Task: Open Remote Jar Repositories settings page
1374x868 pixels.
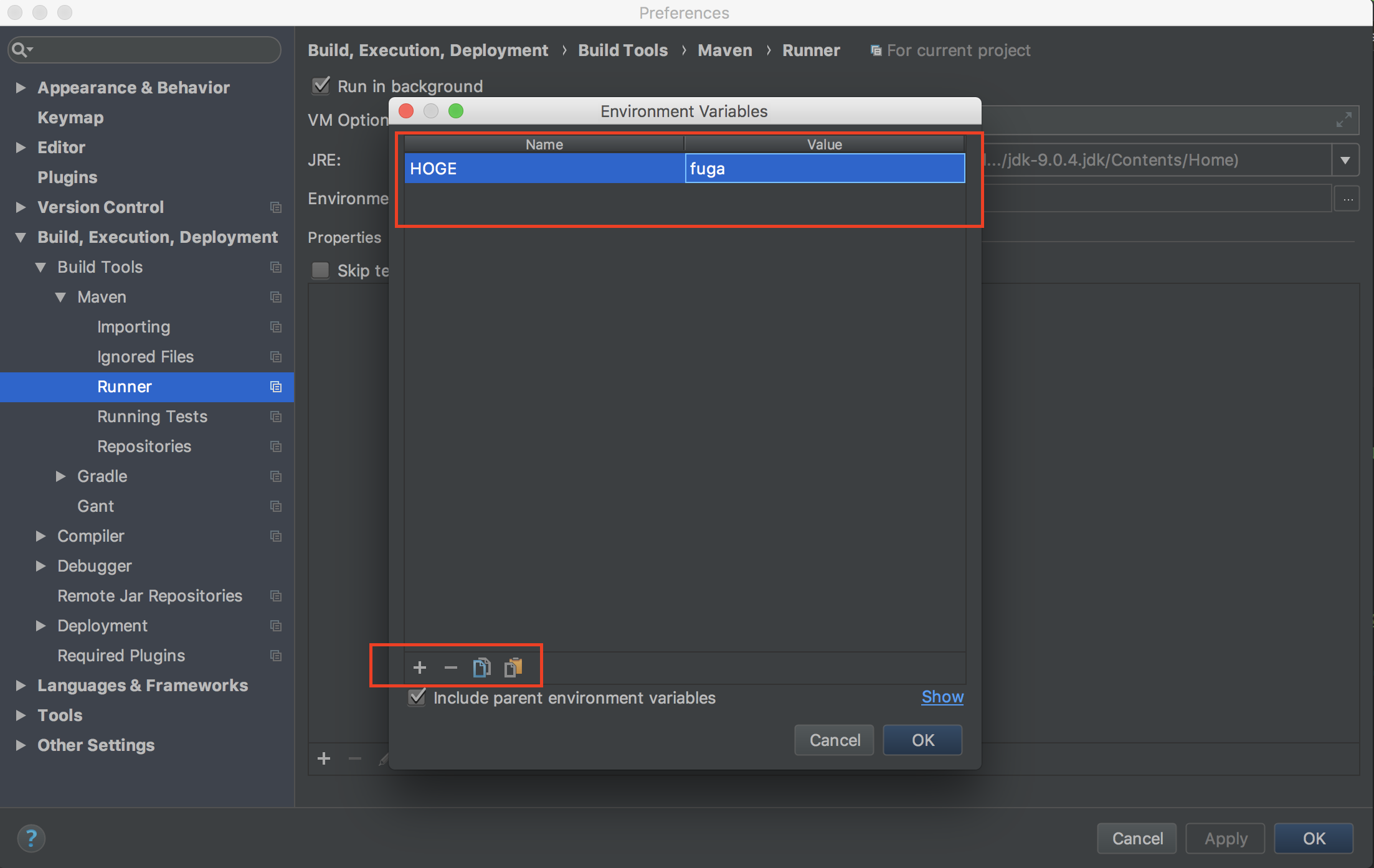Action: click(149, 596)
